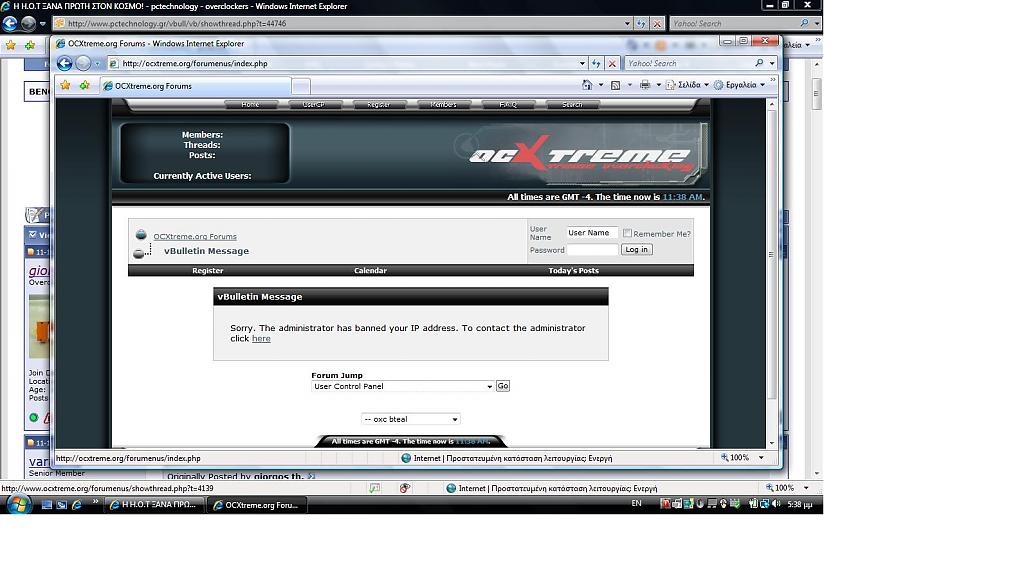Click the User Name input field
Image resolution: width=1024 pixels, height=576 pixels.
pyautogui.click(x=592, y=232)
